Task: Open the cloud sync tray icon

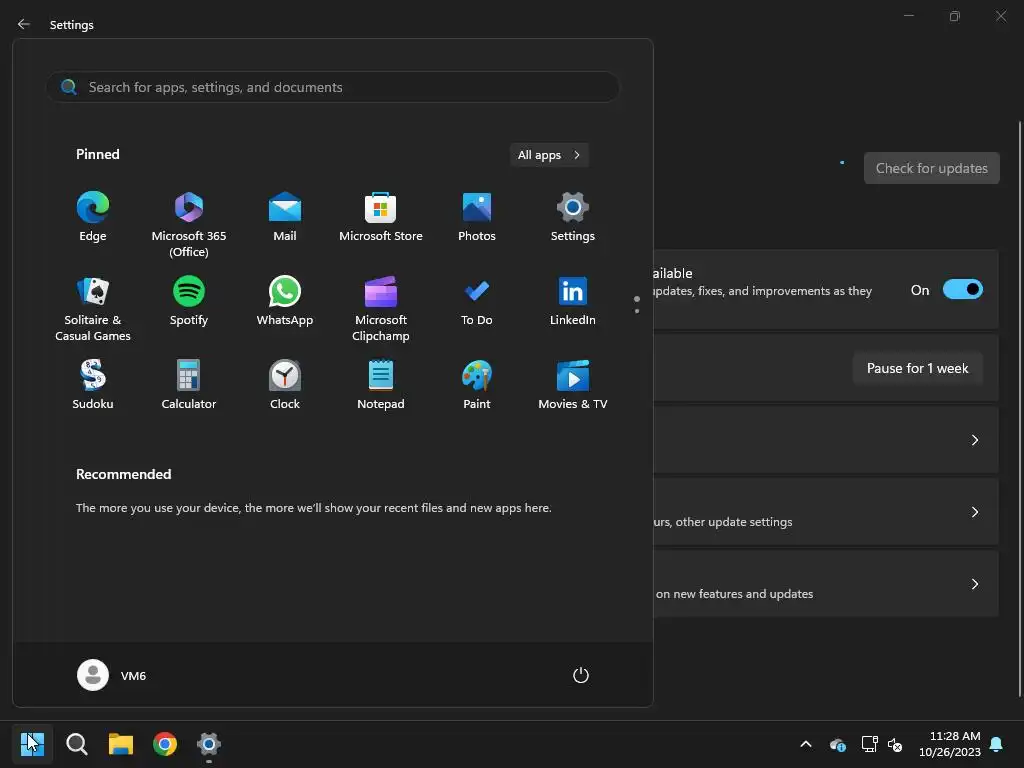Action: [x=837, y=744]
